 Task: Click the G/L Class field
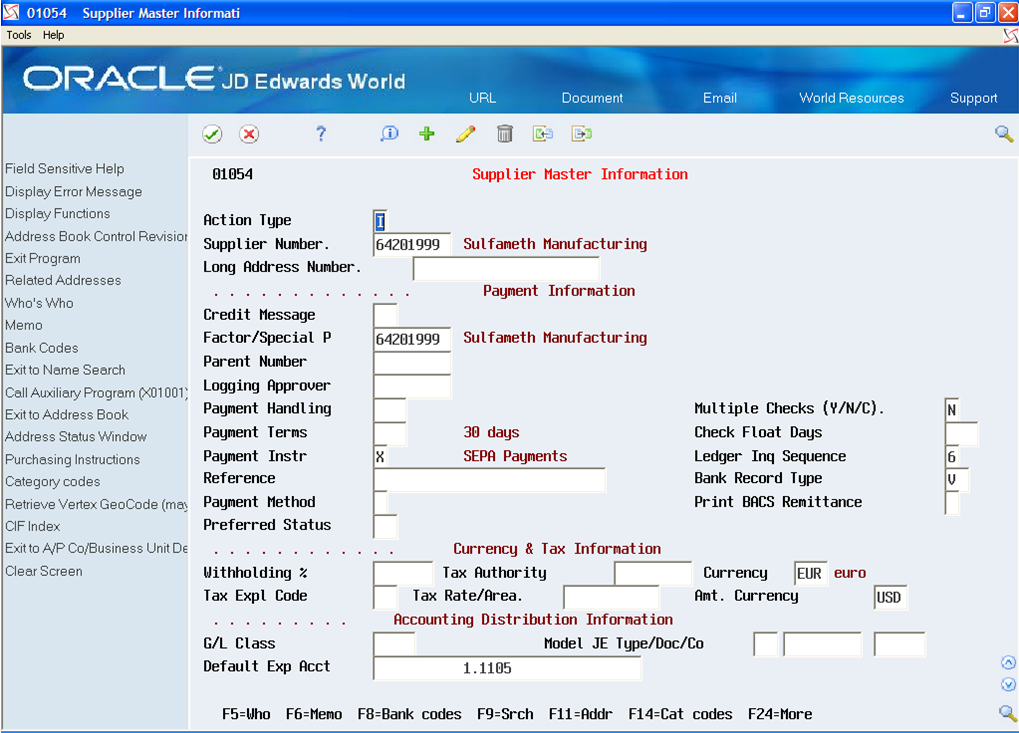(394, 644)
